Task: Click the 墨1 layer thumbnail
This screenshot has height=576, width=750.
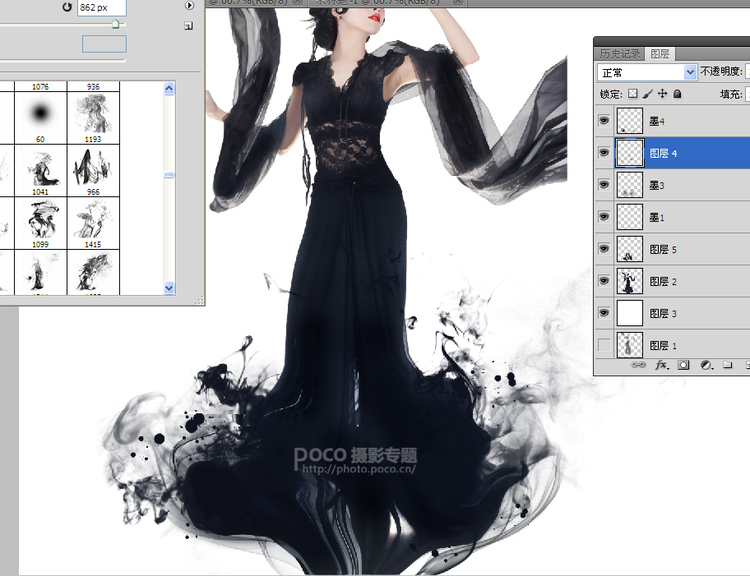Action: (x=629, y=217)
